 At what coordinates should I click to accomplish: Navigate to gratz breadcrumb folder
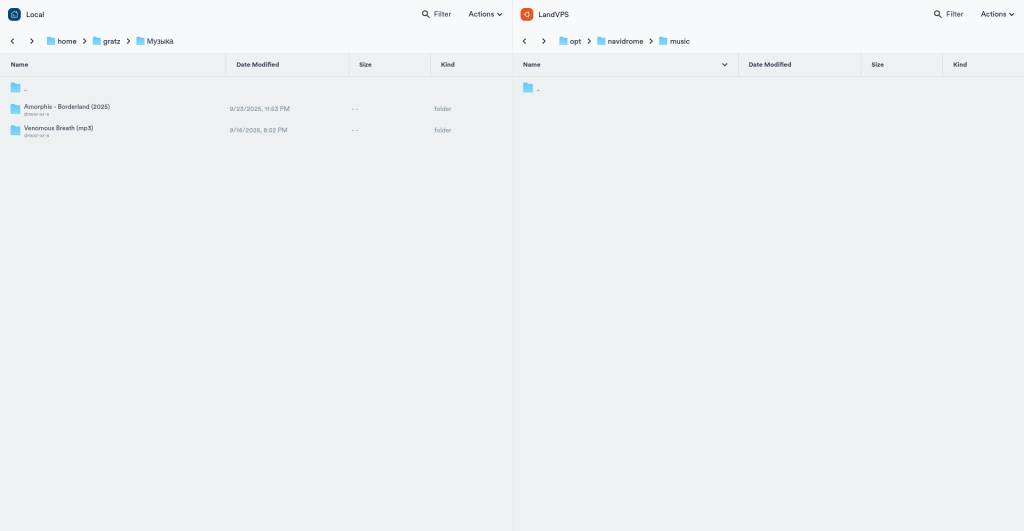click(111, 41)
